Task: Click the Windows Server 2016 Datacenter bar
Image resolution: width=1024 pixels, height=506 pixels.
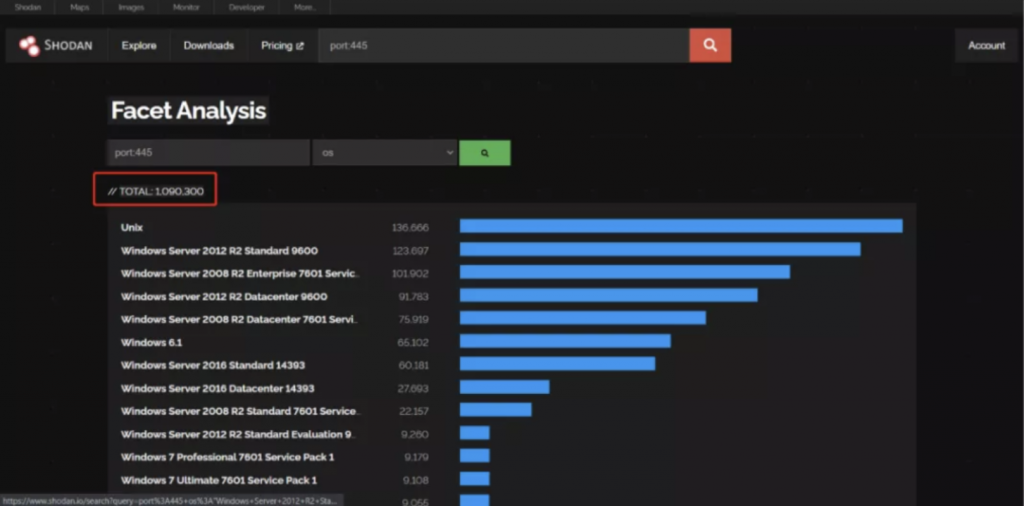Action: click(x=504, y=387)
